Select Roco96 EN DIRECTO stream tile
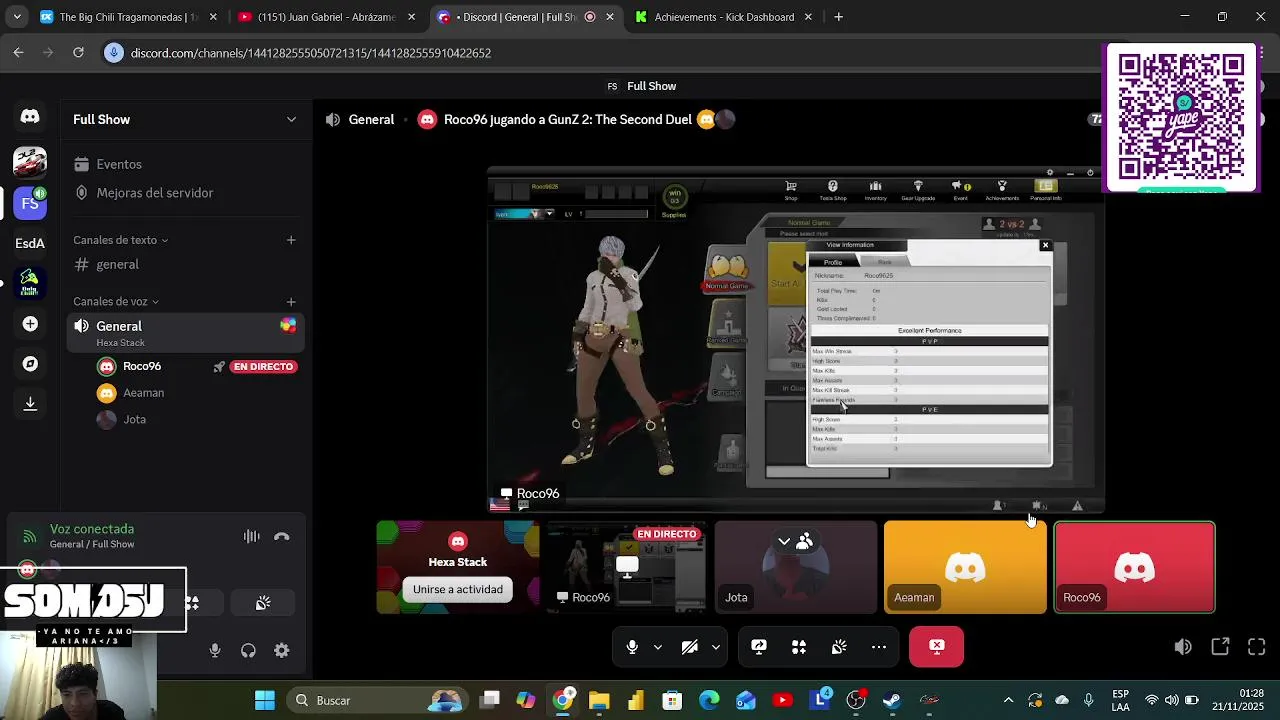The width and height of the screenshot is (1280, 720). tap(626, 567)
